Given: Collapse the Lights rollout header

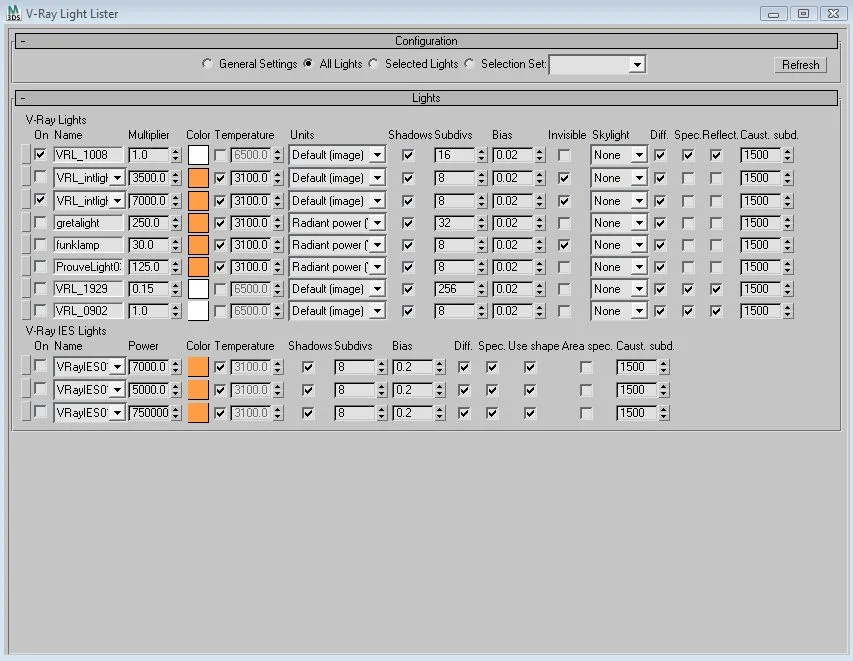Looking at the screenshot, I should click(x=426, y=98).
